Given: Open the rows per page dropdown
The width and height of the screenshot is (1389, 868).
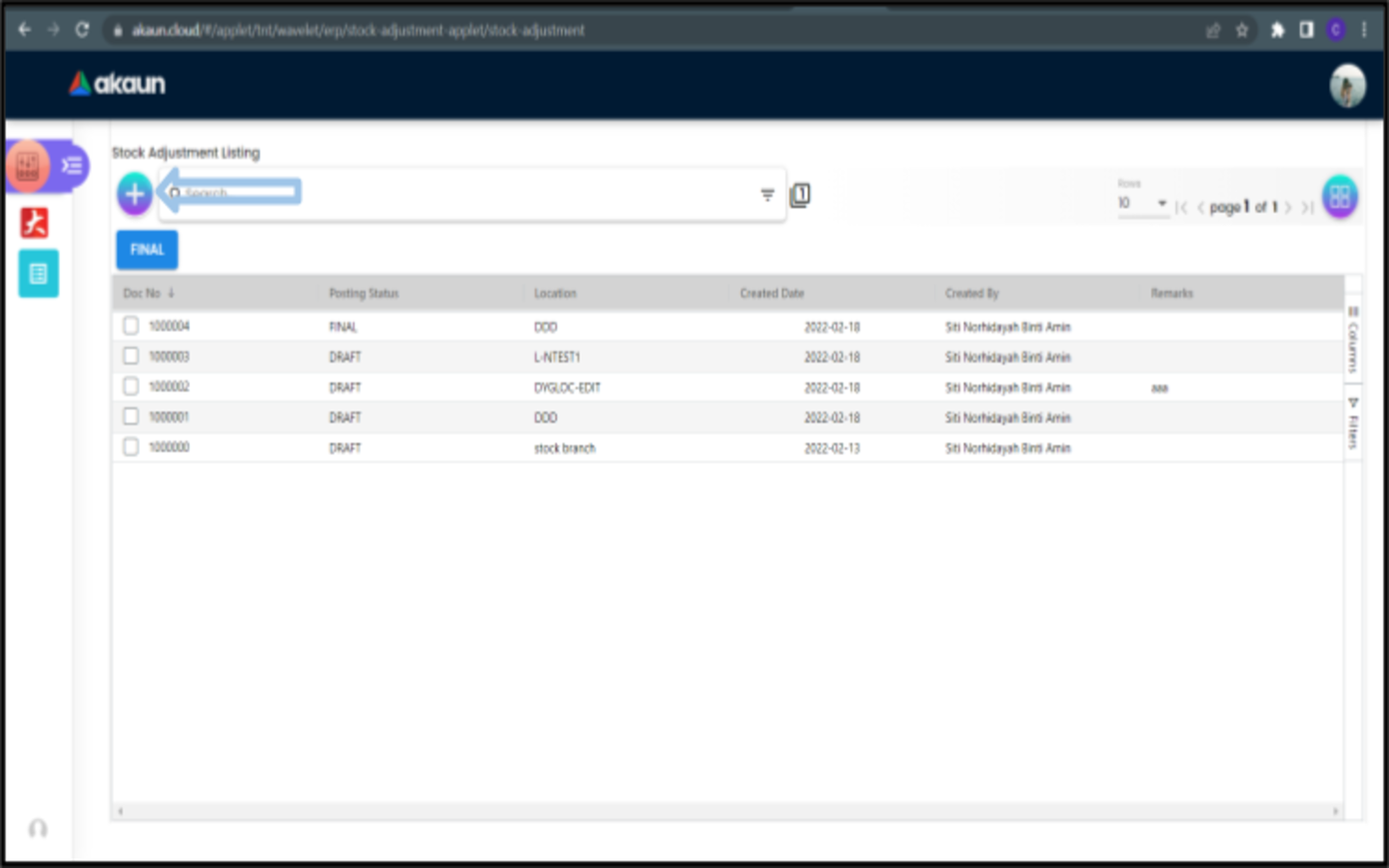Looking at the screenshot, I should (x=1142, y=203).
